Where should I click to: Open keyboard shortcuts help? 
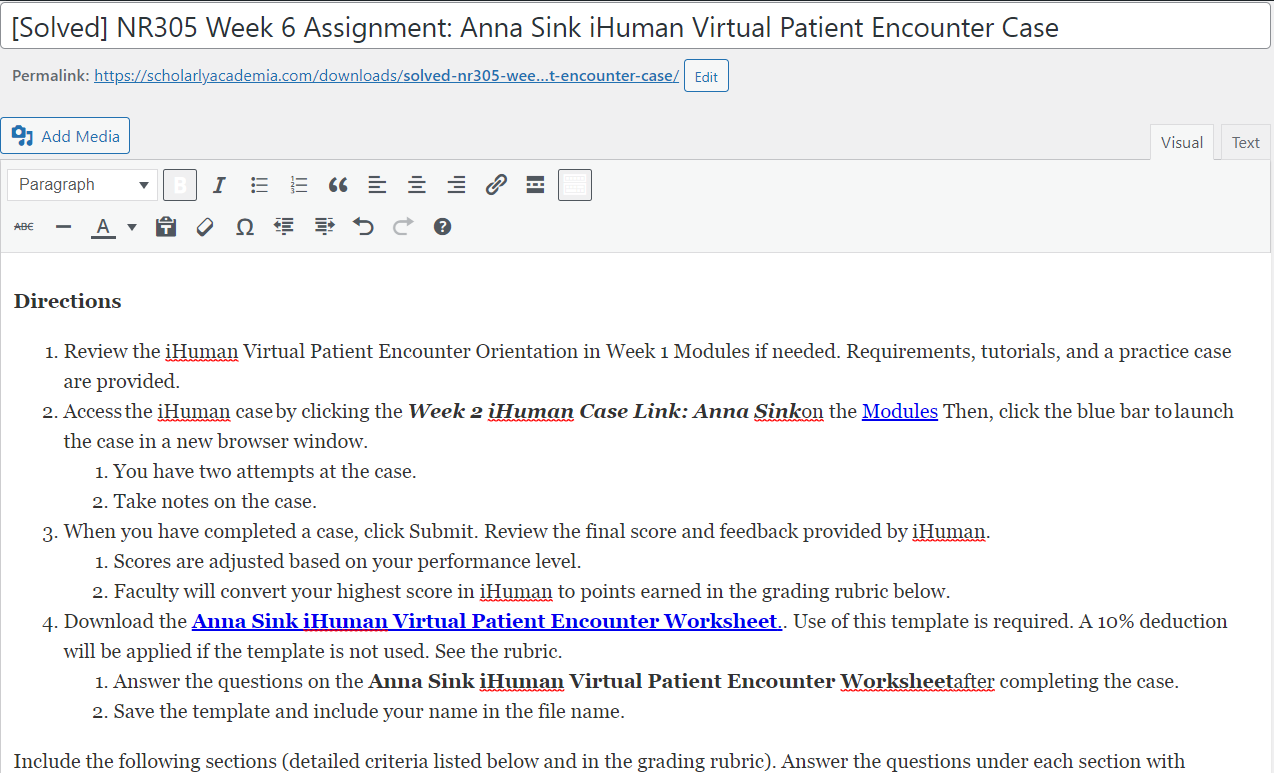442,227
